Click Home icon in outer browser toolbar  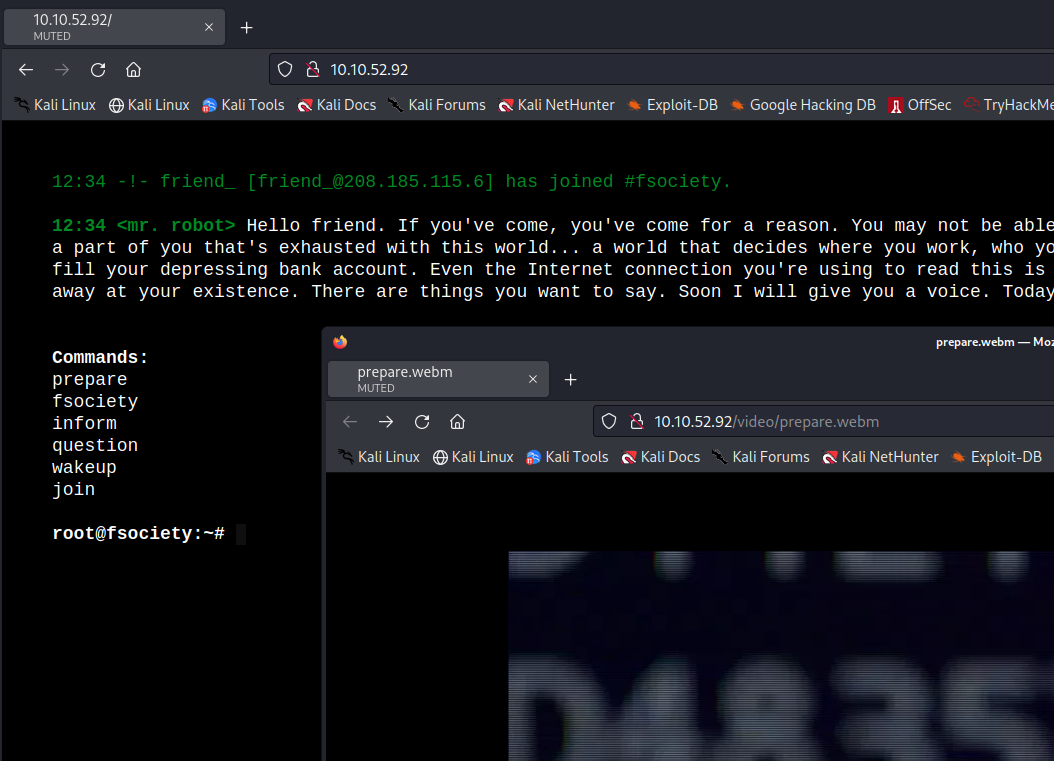(133, 70)
